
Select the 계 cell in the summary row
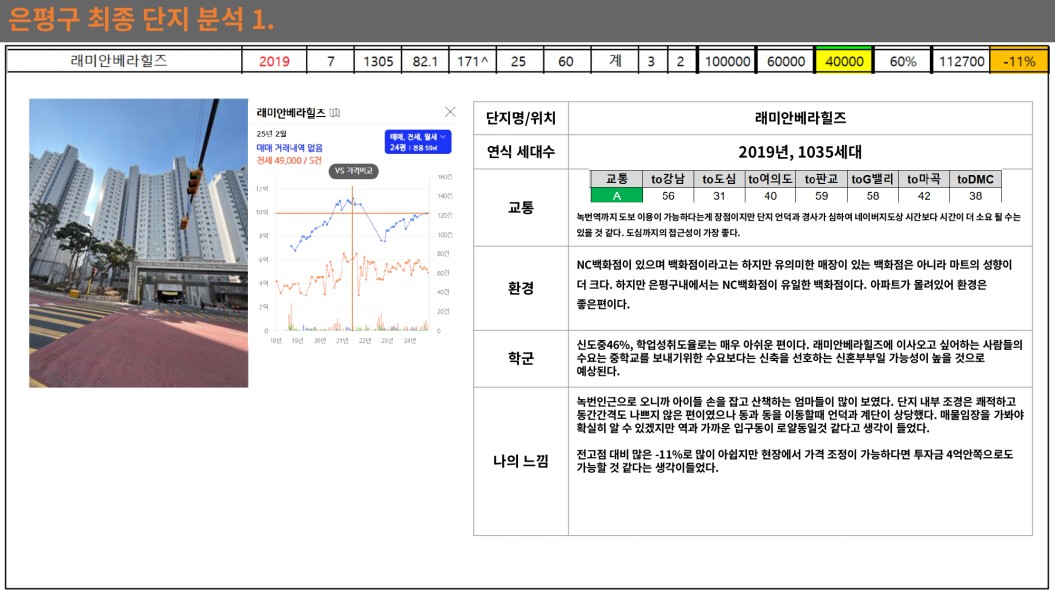coord(615,61)
